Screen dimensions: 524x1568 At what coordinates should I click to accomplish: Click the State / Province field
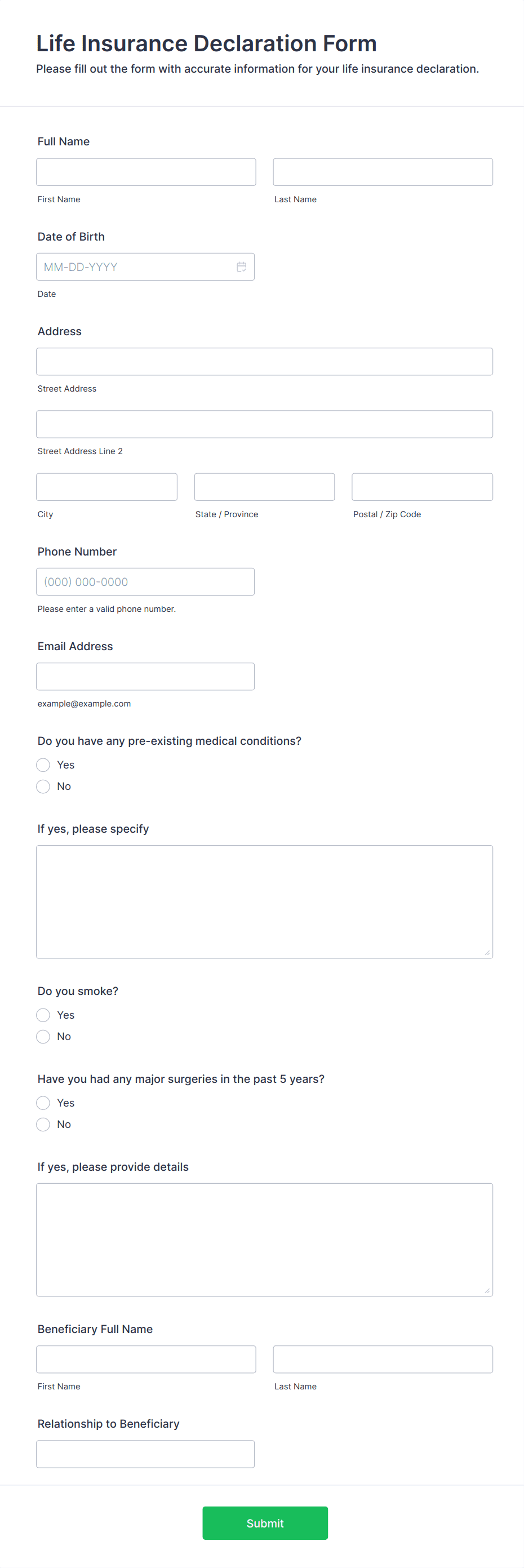pyautogui.click(x=264, y=486)
